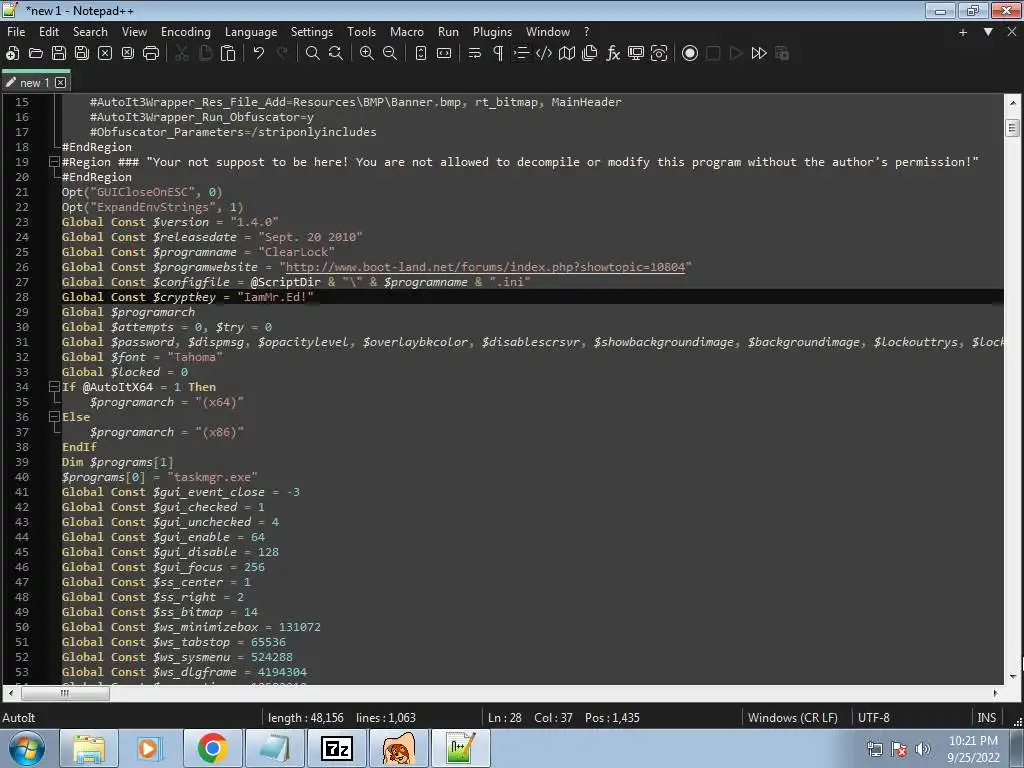The height and width of the screenshot is (768, 1024).
Task: Open the user-defined language dialog icon
Action: point(544,54)
